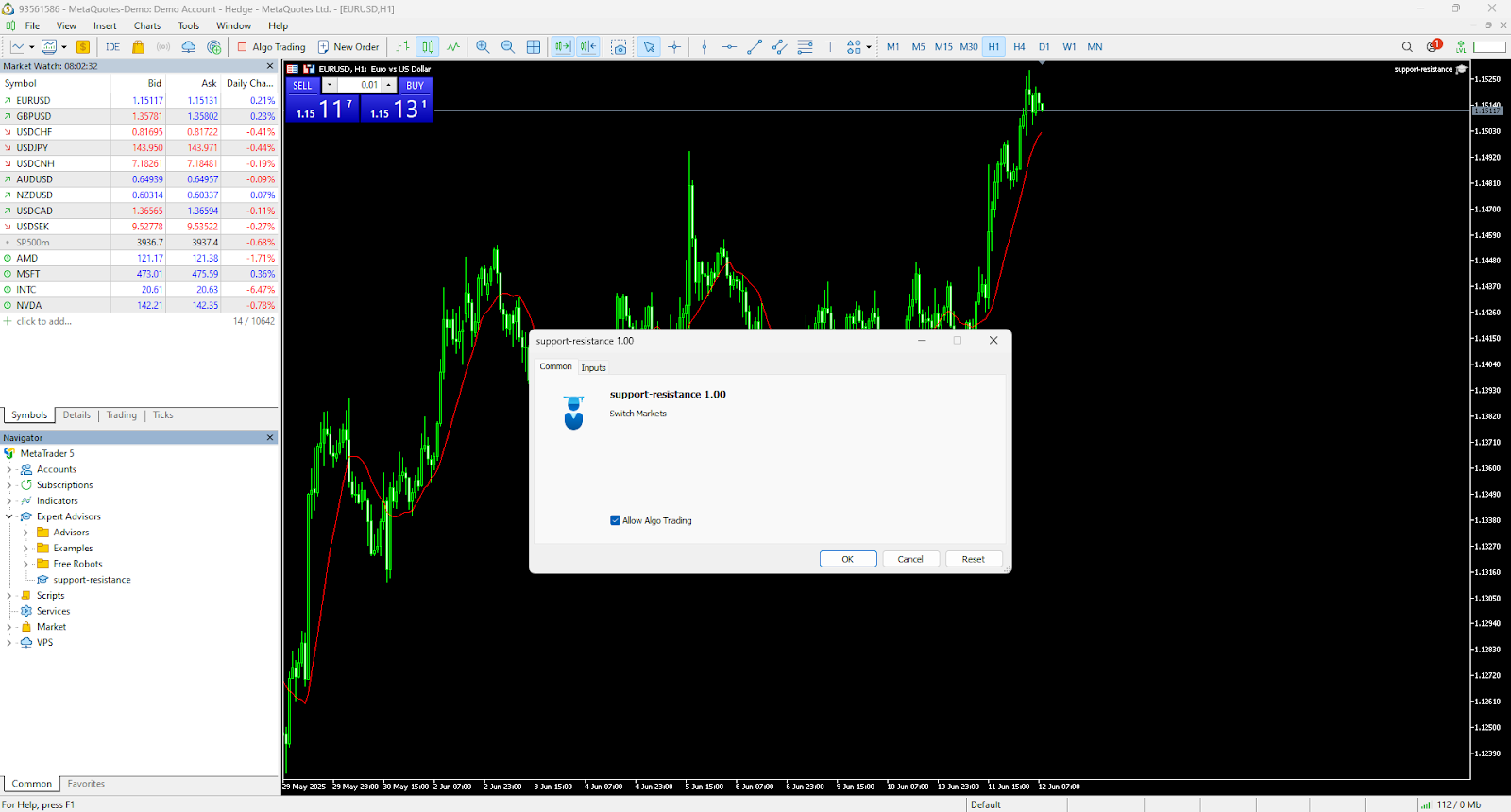Click the tile windows grid icon
The image size is (1511, 812).
click(x=534, y=47)
